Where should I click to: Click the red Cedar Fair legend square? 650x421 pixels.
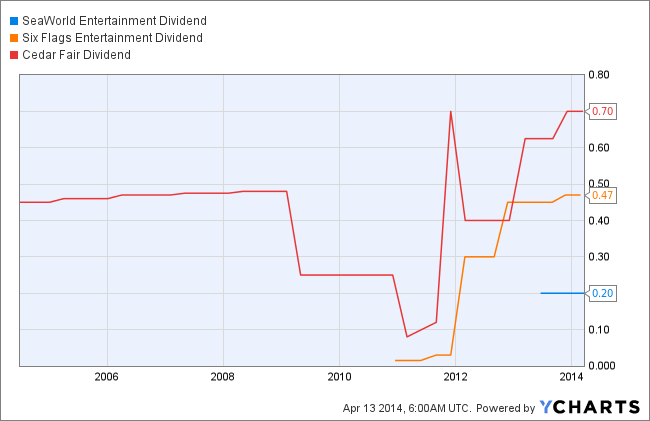click(14, 54)
